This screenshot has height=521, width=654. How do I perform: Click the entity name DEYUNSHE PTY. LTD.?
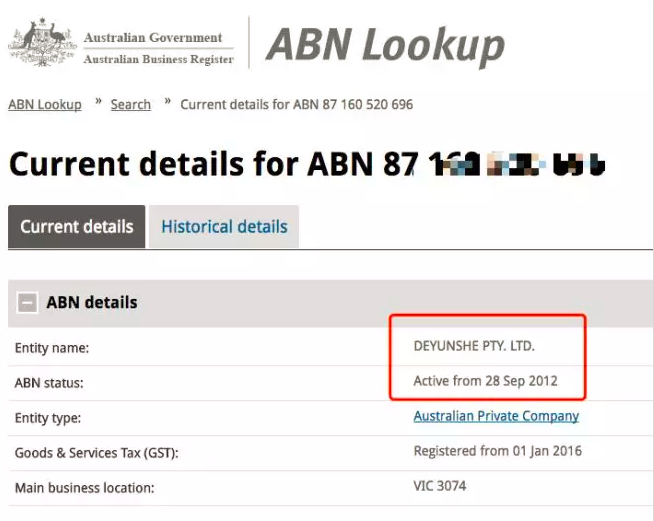[474, 346]
